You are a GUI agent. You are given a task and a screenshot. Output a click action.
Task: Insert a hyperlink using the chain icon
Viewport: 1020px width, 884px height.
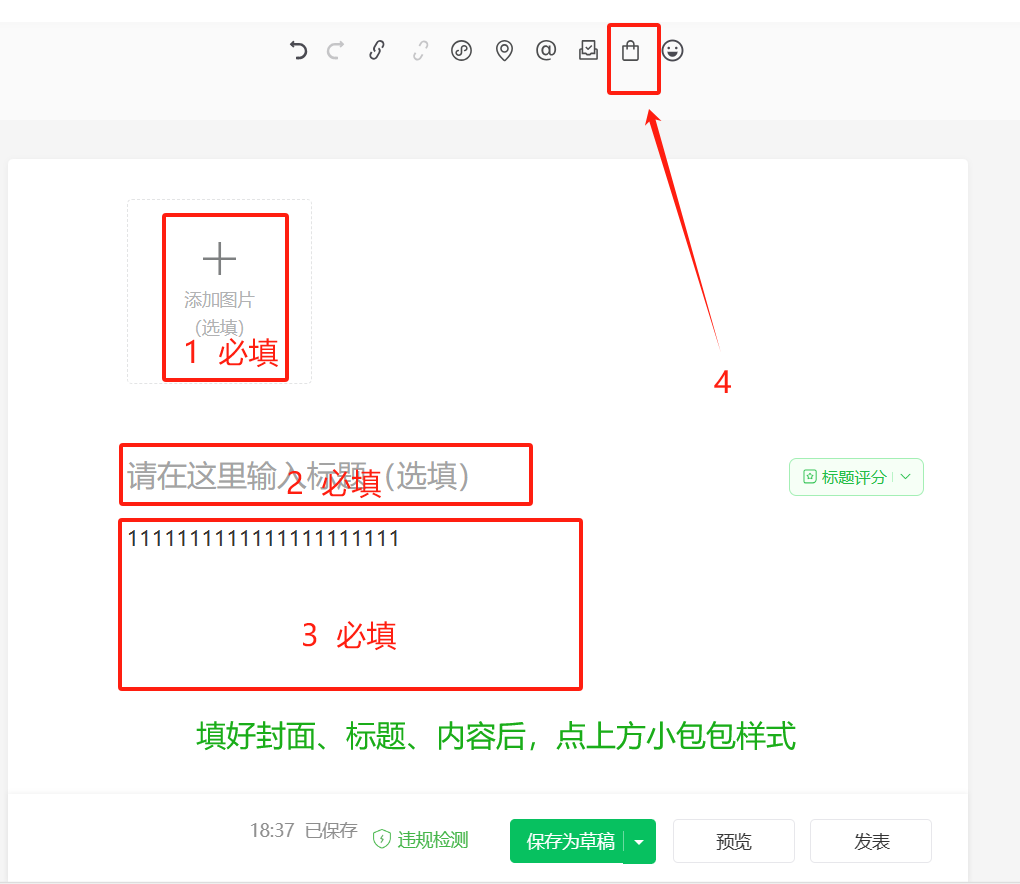[377, 50]
